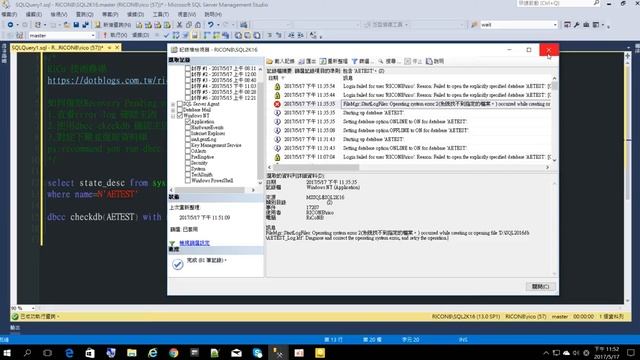Open the Windows Start menu
Screen dimensions: 640x360
point(7,353)
